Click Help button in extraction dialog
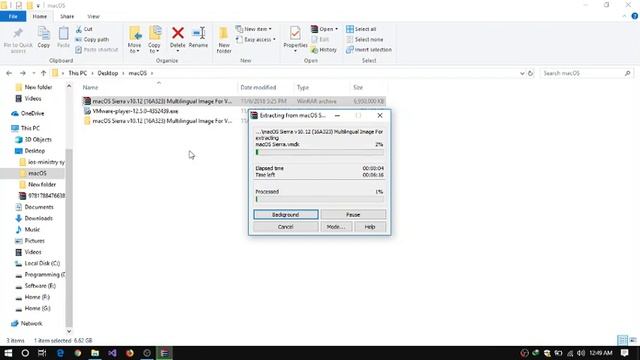Screen dimensions: 640x360 point(370,227)
